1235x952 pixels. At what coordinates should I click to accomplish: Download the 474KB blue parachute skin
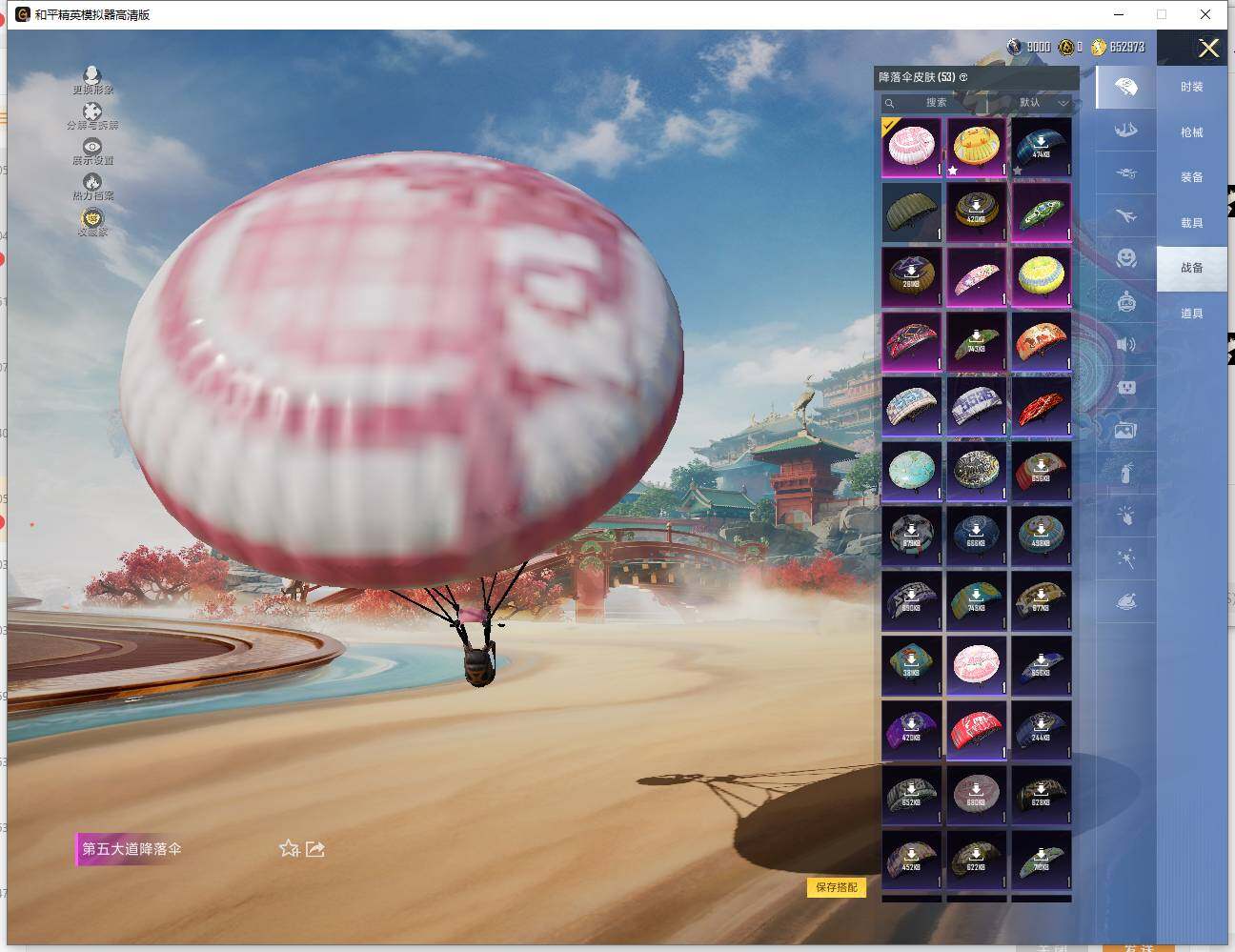pos(1041,148)
